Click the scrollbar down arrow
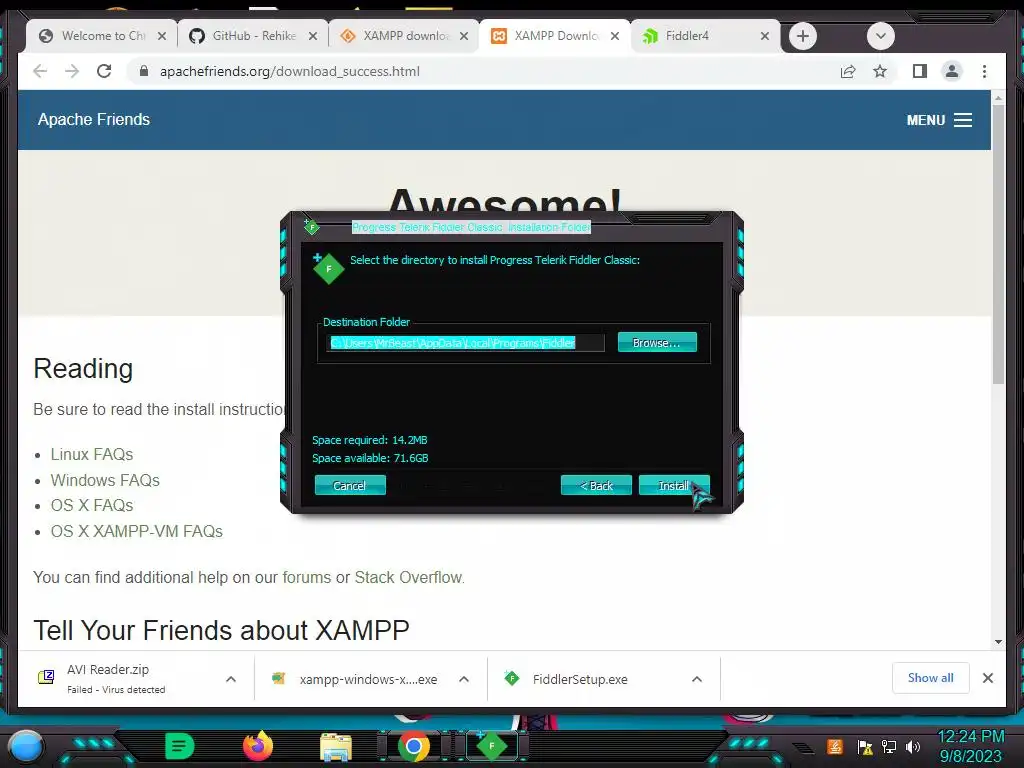Image resolution: width=1024 pixels, height=768 pixels. click(998, 641)
